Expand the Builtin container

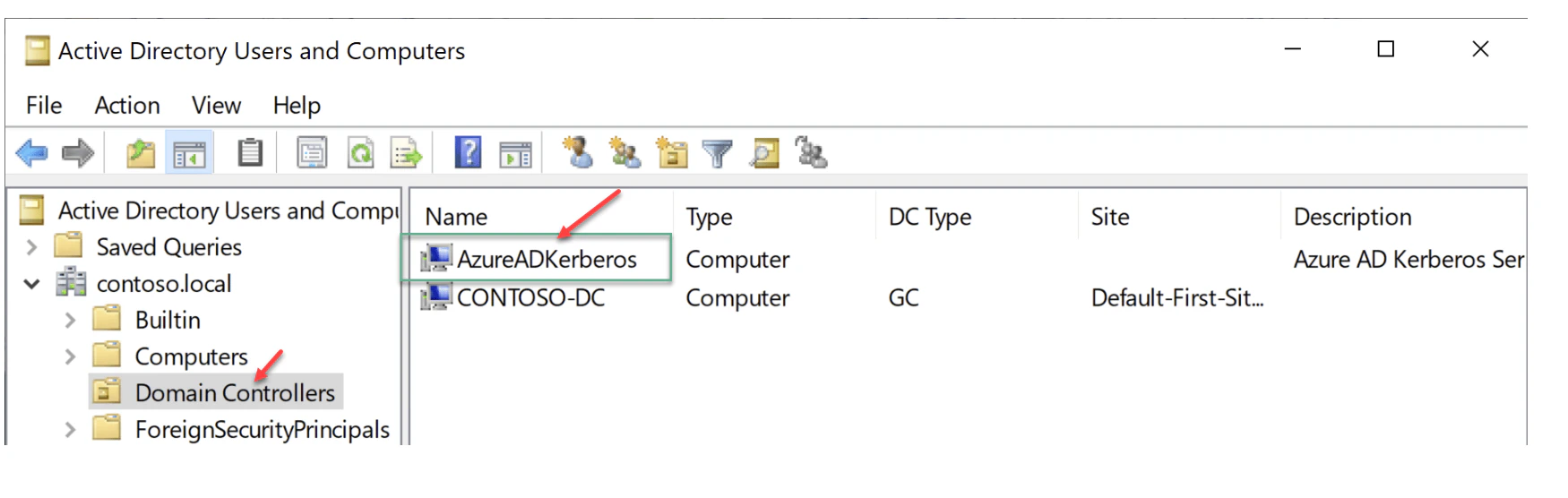[x=71, y=320]
